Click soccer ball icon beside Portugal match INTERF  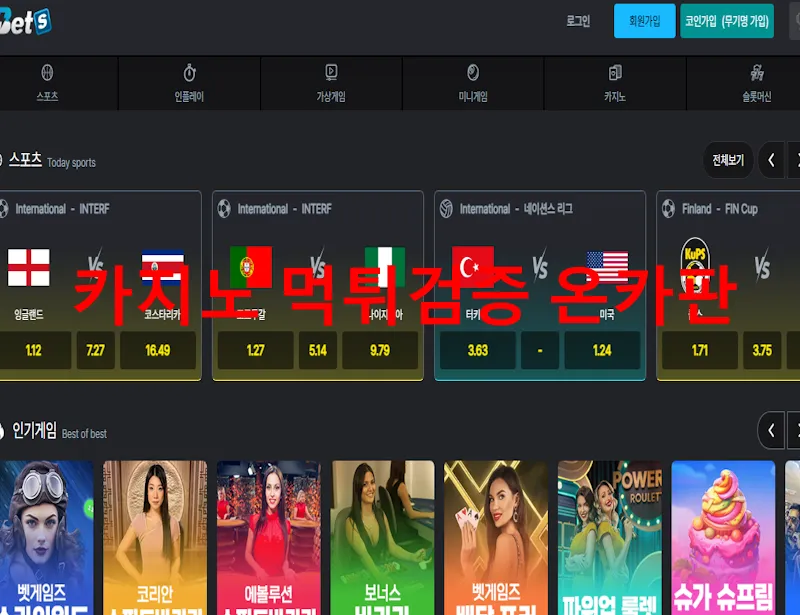(224, 209)
